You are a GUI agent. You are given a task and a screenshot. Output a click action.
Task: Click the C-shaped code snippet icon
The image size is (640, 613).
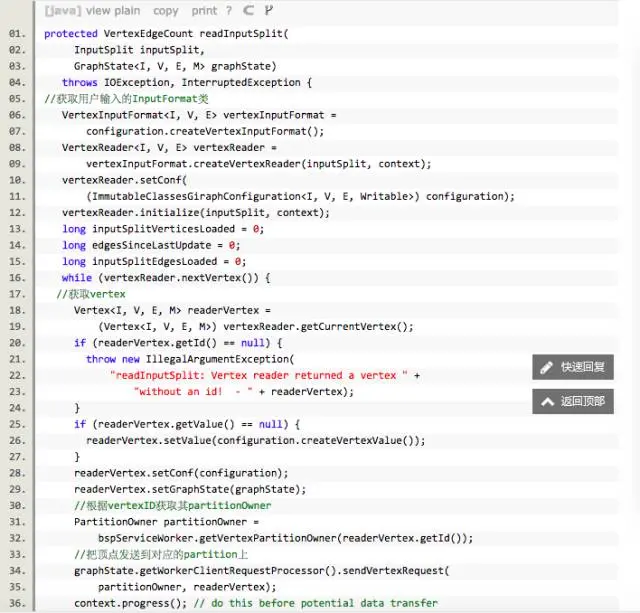click(248, 10)
